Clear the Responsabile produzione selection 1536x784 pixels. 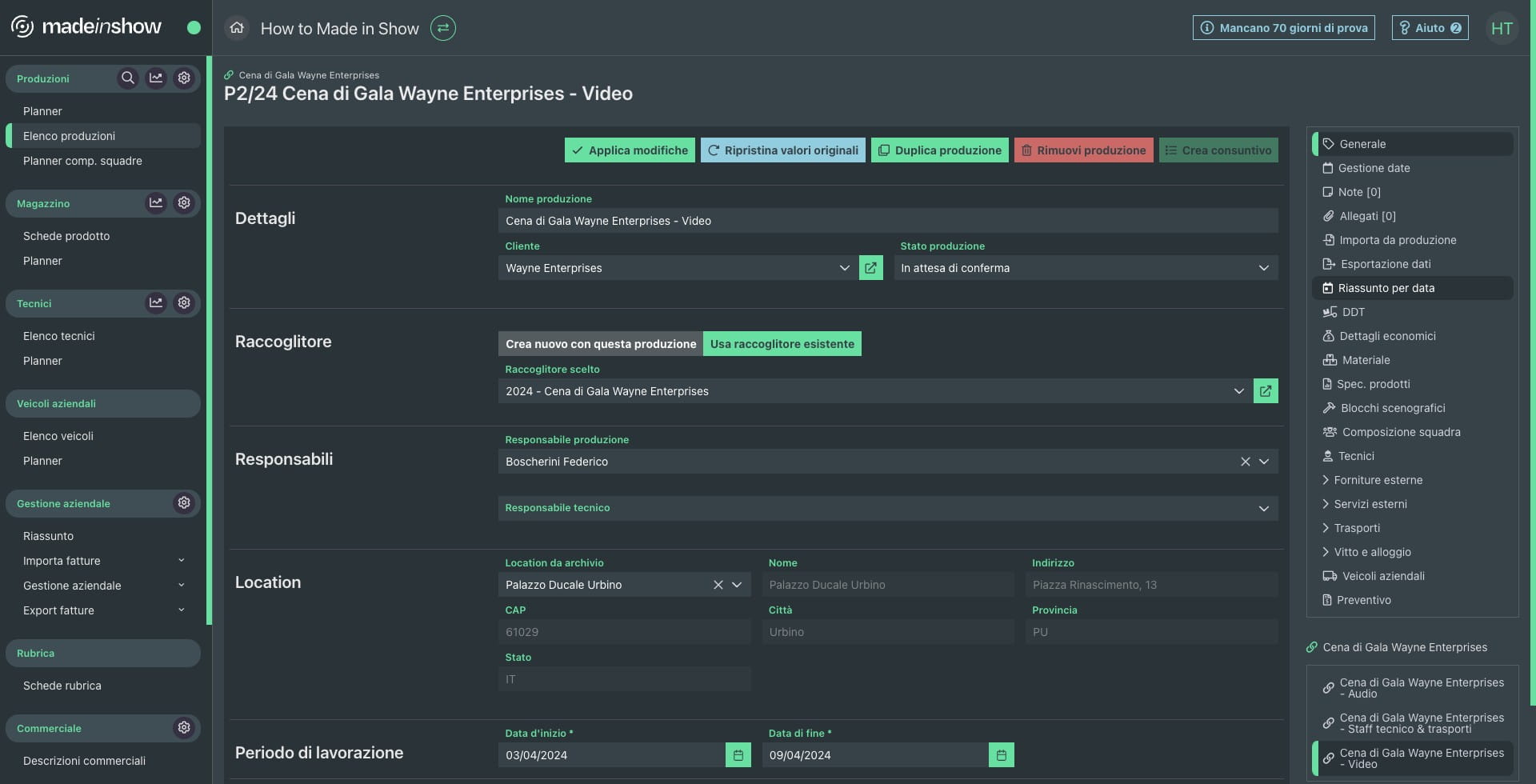coord(1245,462)
